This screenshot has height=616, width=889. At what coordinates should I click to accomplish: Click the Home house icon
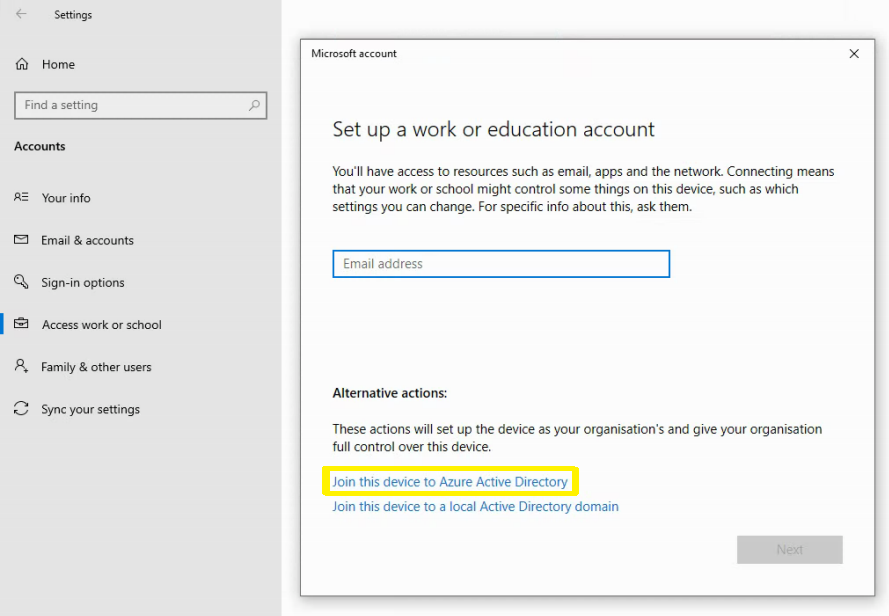coord(22,64)
